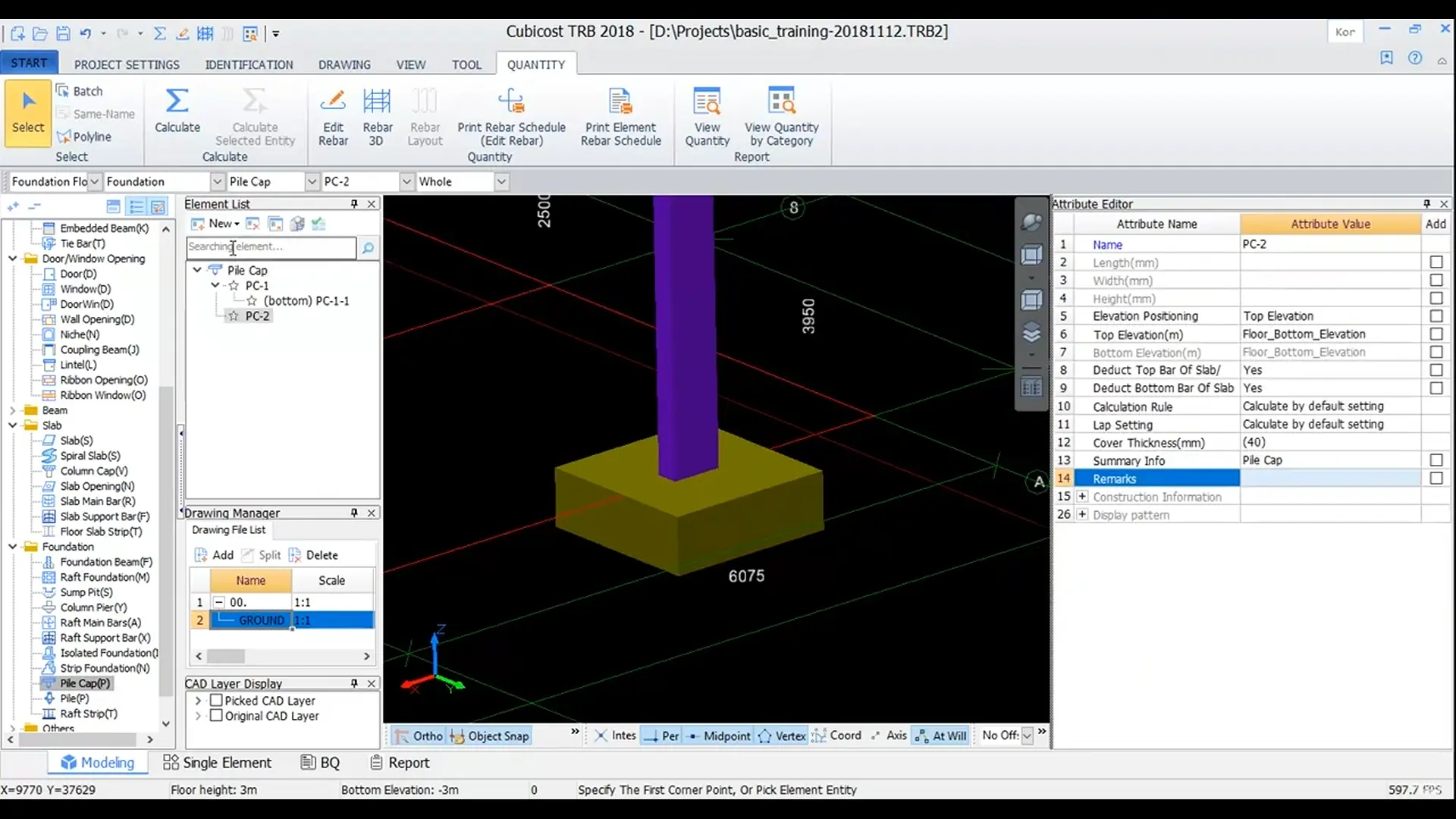The image size is (1456, 819).
Task: Open View Quantity report
Action: coord(707,101)
